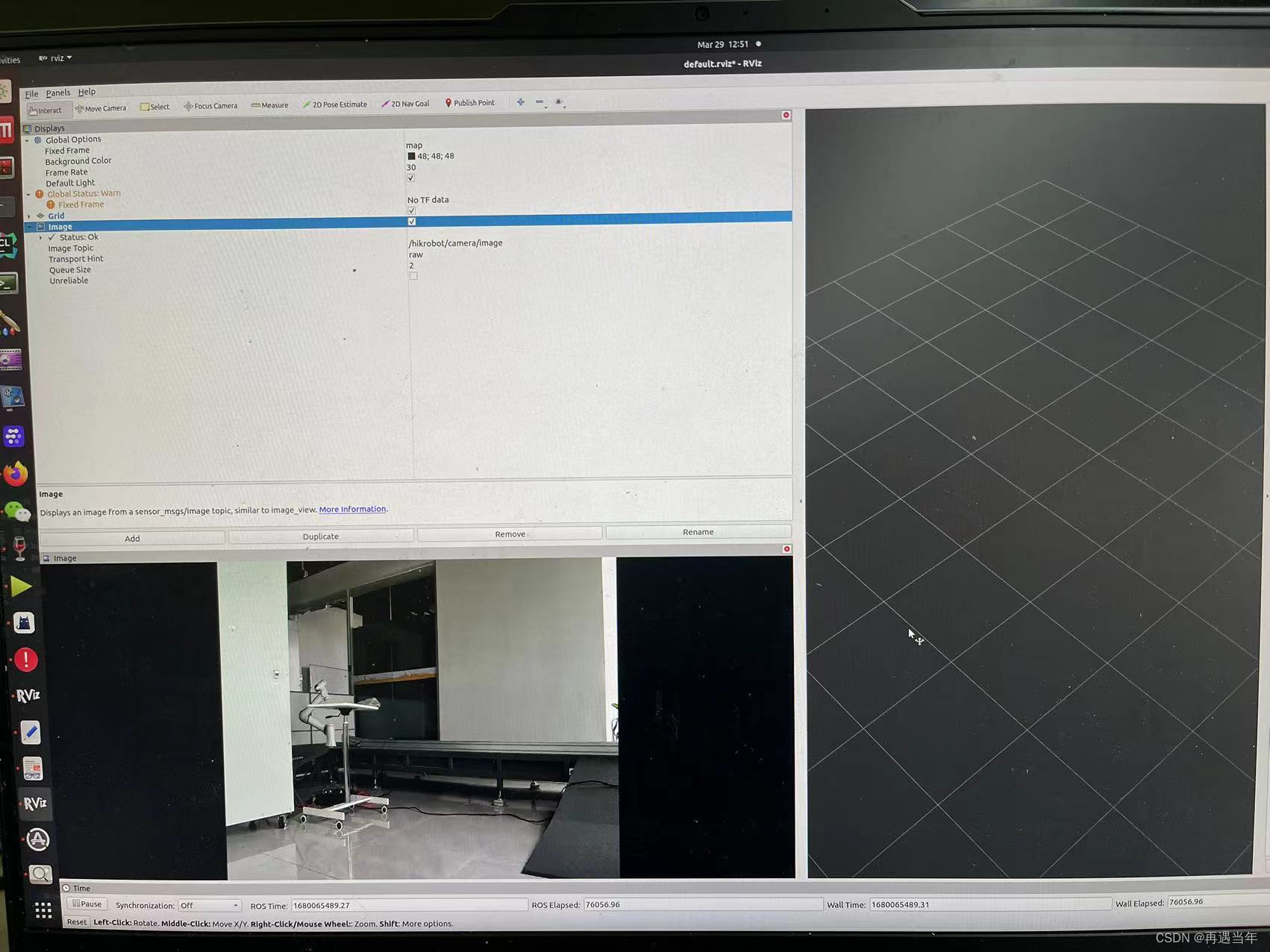1270x952 pixels.
Task: Open Firefox from the dock
Action: click(x=15, y=473)
